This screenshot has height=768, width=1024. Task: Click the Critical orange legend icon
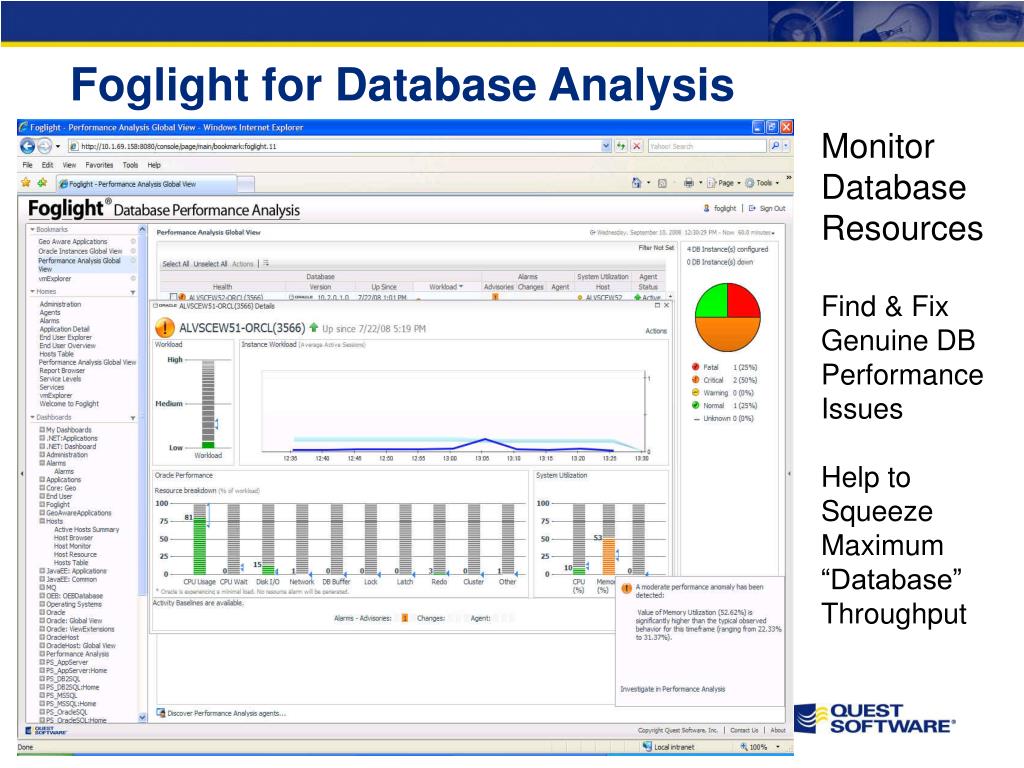[696, 379]
